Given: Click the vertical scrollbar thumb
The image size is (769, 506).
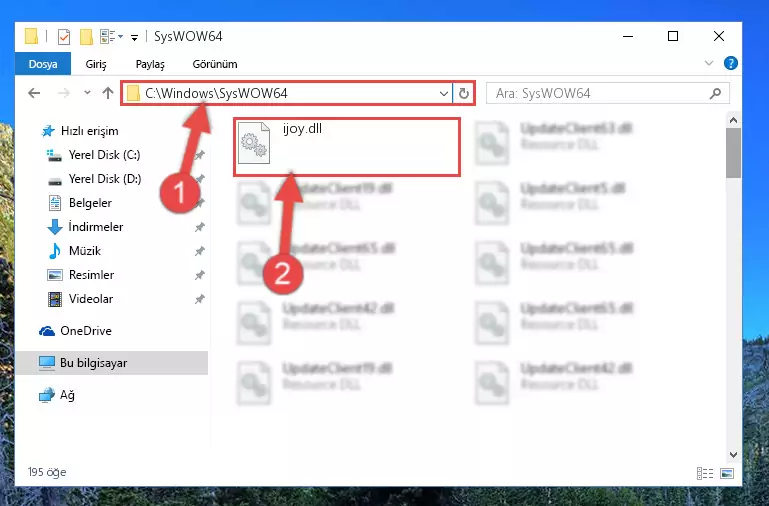Looking at the screenshot, I should [733, 153].
